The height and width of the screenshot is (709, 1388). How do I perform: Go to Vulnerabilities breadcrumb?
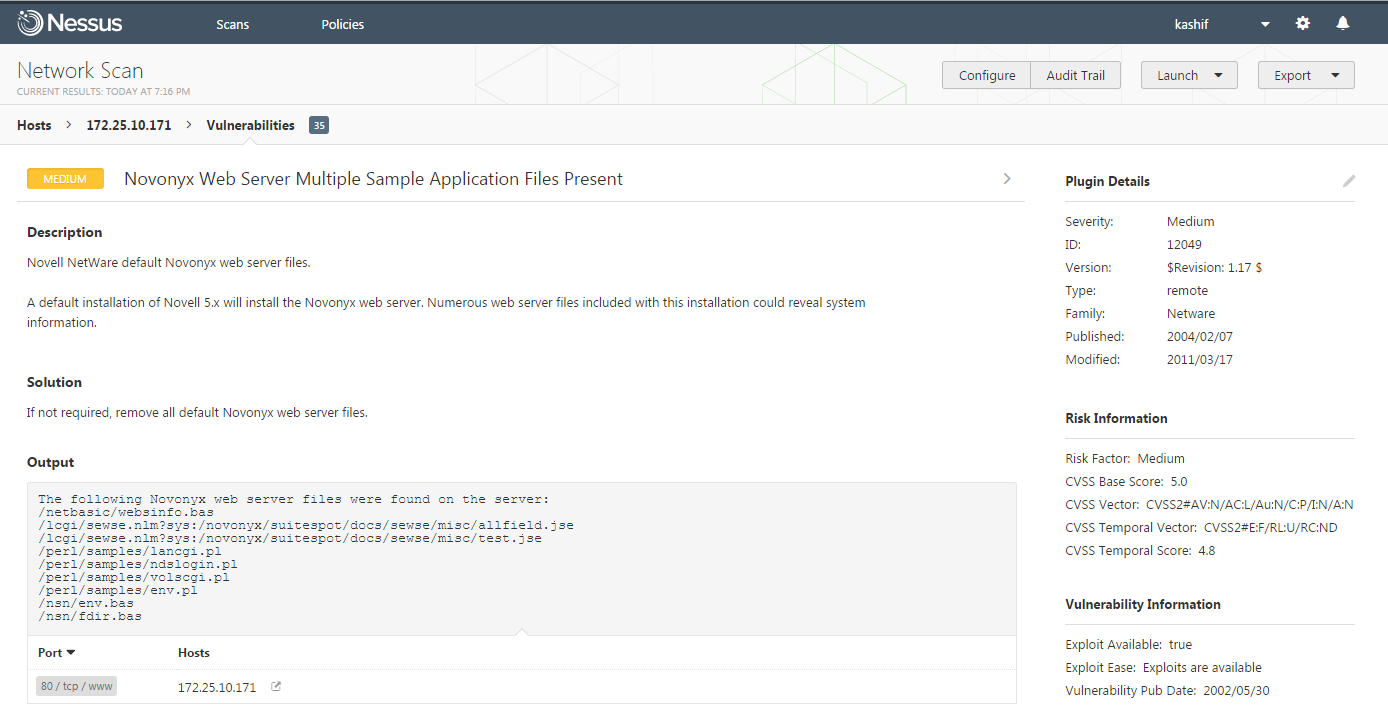[x=250, y=125]
